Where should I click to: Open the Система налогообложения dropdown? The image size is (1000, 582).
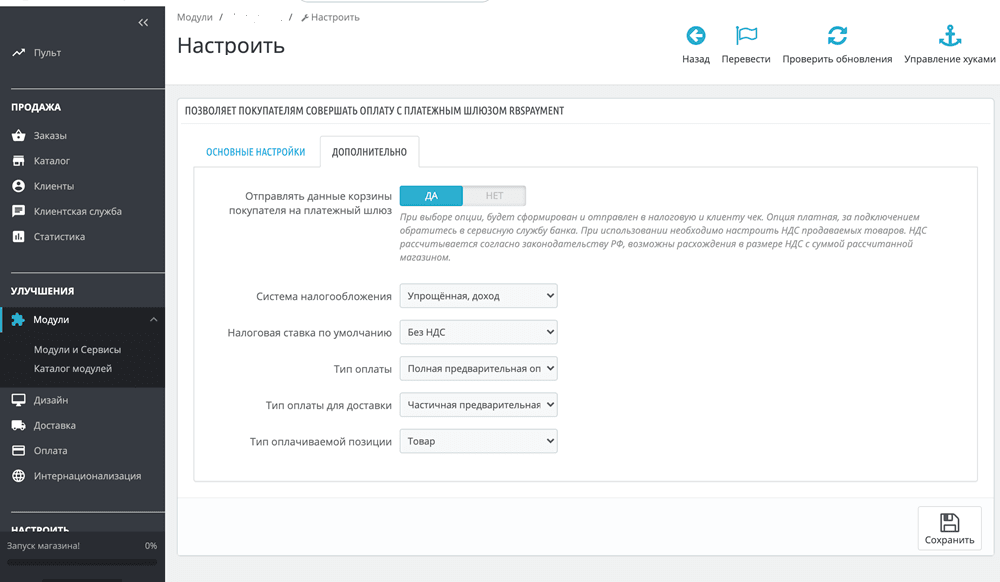click(479, 295)
